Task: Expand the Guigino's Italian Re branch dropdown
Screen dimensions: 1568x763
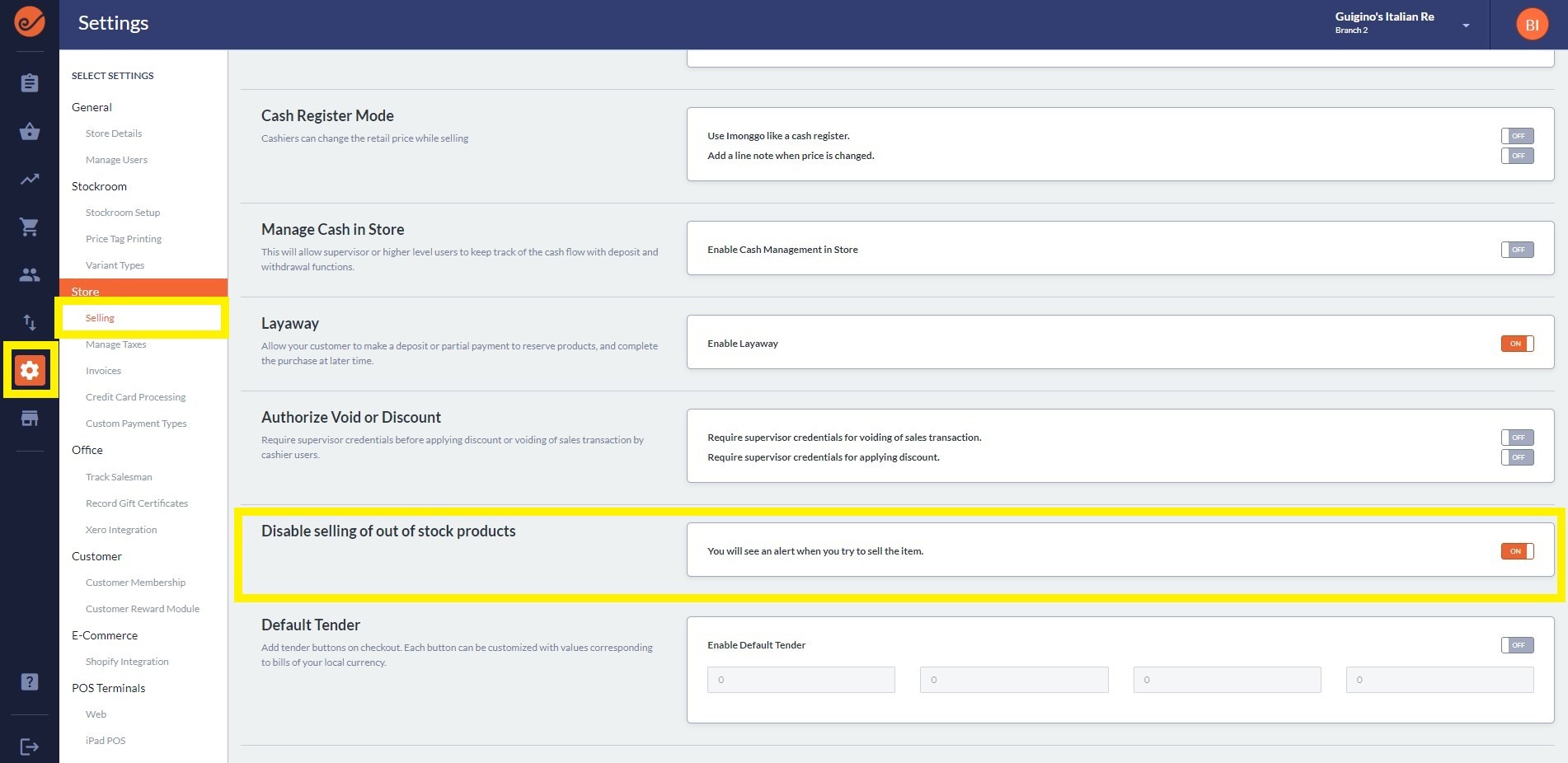Action: coord(1465,26)
